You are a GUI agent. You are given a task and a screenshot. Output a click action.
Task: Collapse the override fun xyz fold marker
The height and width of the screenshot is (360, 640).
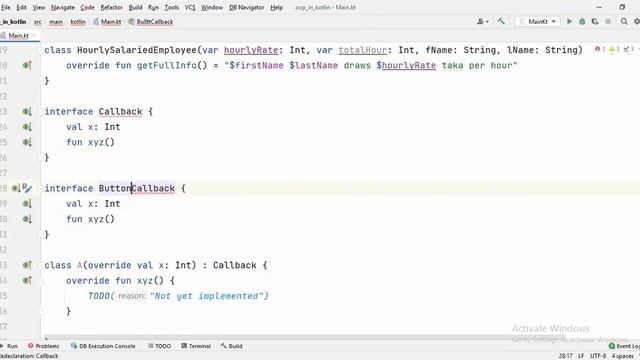(x=41, y=280)
